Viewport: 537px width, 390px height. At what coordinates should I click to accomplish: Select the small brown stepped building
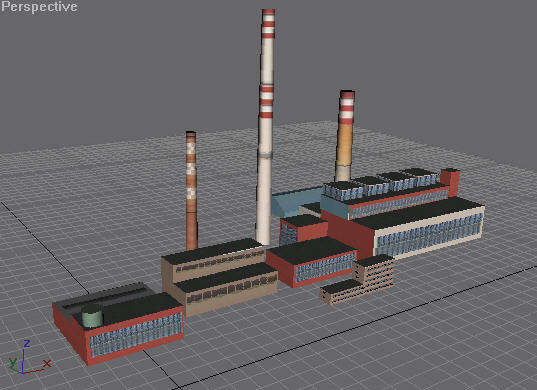point(358,279)
